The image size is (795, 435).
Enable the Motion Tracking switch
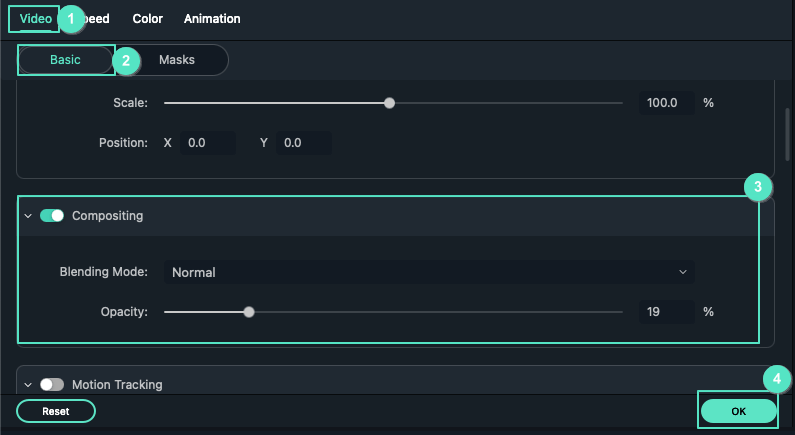[52, 385]
